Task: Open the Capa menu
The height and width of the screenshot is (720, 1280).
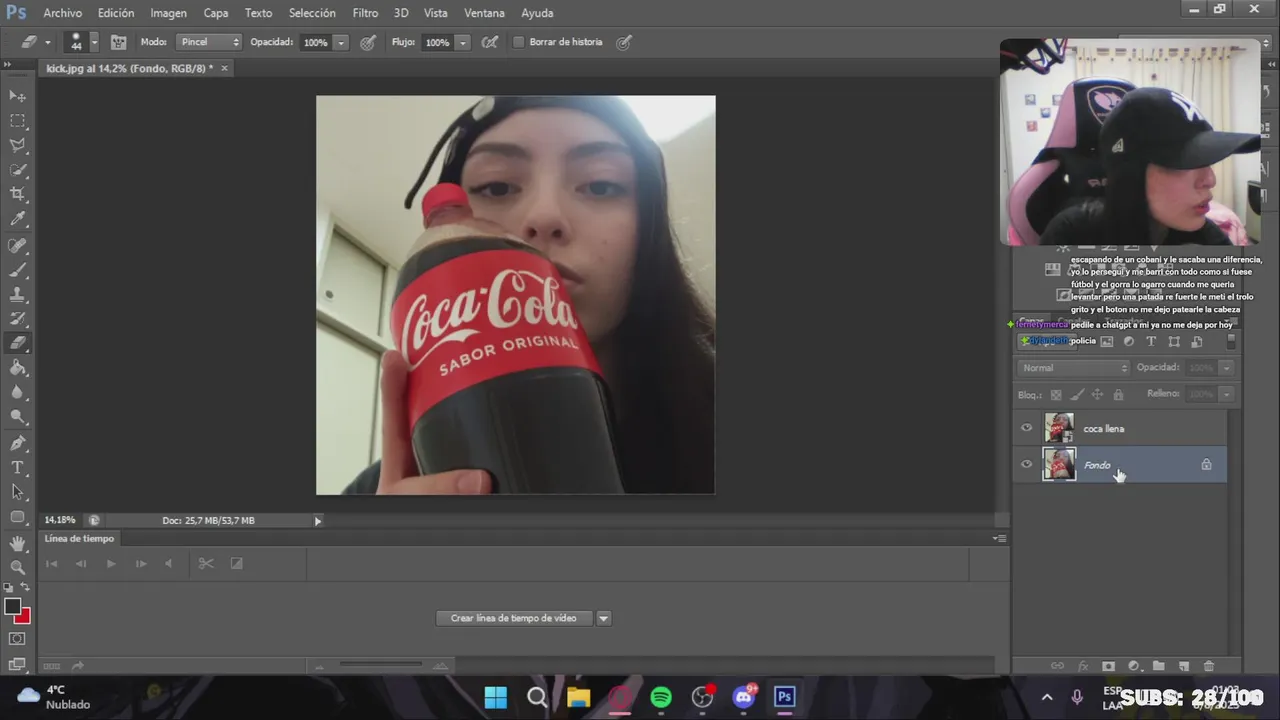Action: [x=216, y=13]
